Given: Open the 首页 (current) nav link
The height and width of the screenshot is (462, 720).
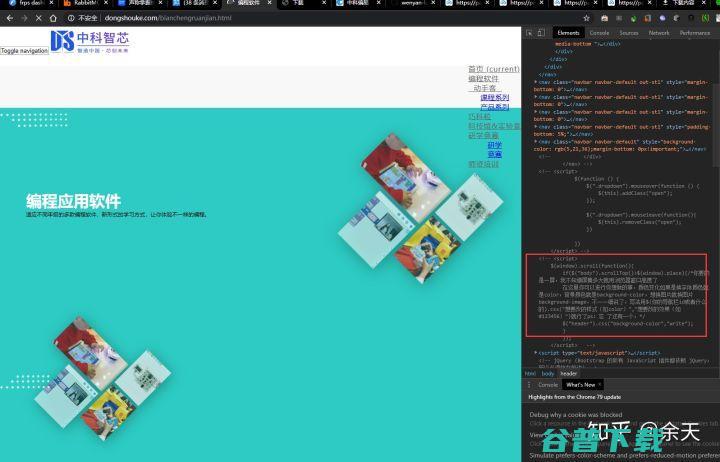Looking at the screenshot, I should coord(494,69).
